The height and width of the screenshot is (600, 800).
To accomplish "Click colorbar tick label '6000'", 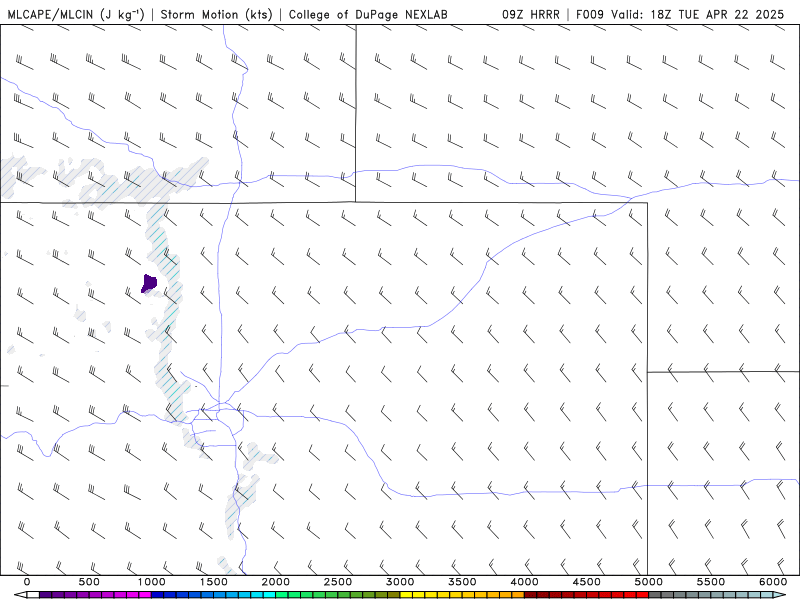I will [773, 582].
